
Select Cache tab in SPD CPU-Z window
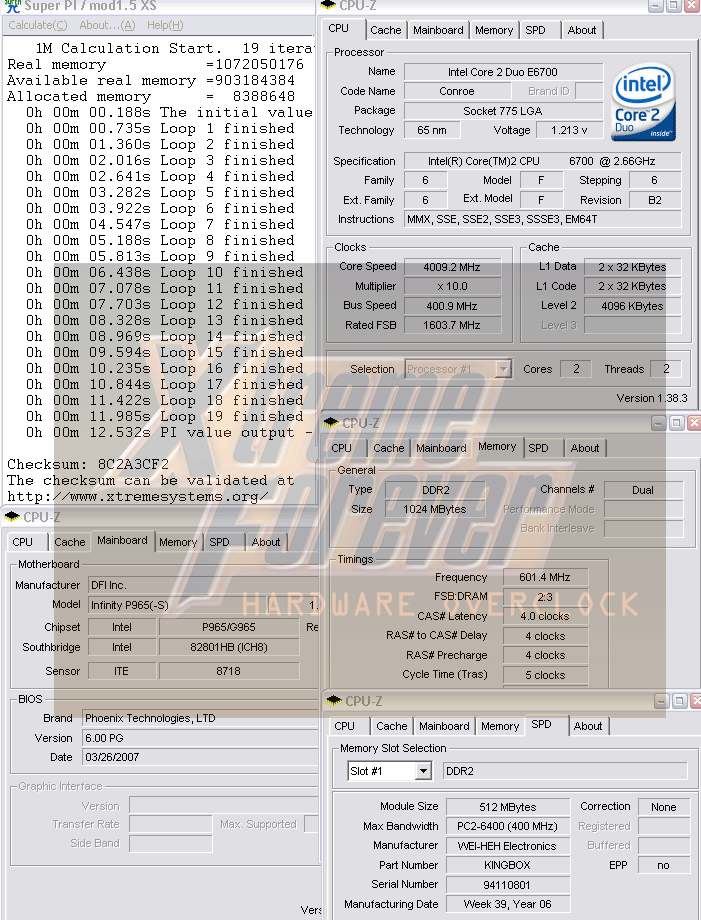(391, 726)
